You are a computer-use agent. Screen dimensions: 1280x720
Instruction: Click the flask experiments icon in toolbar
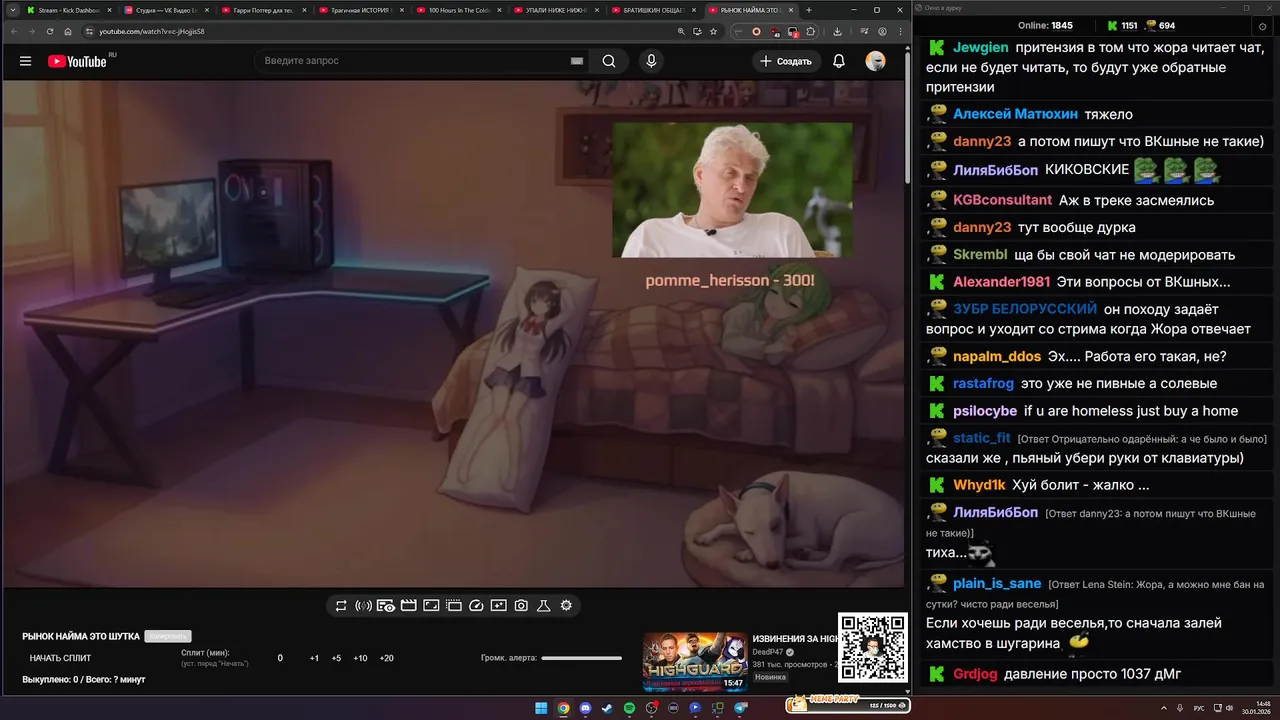click(x=544, y=605)
